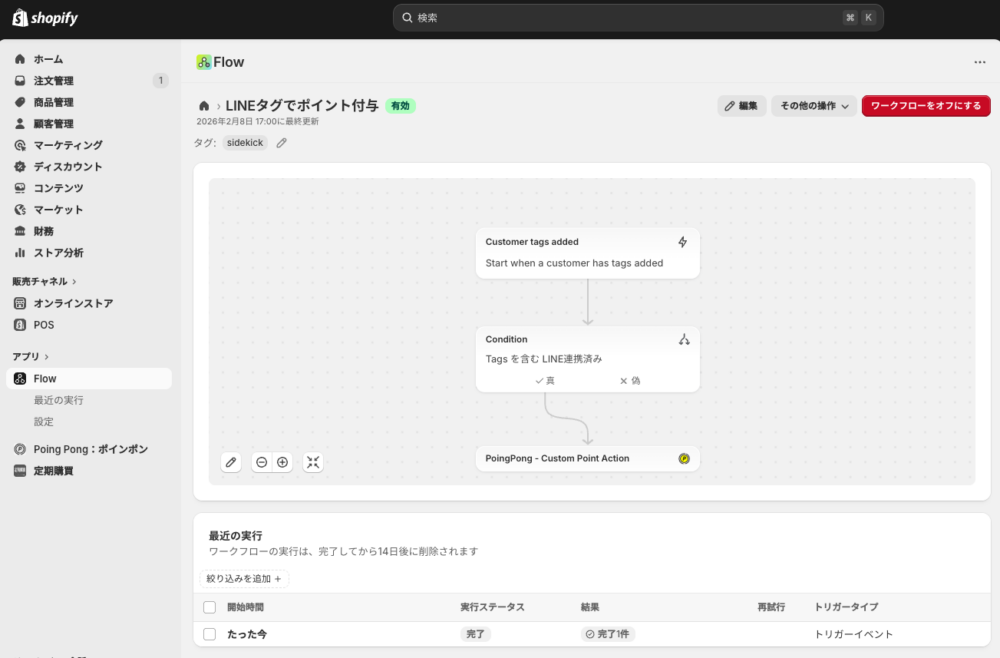Check the box for the たった今 run

tap(209, 634)
